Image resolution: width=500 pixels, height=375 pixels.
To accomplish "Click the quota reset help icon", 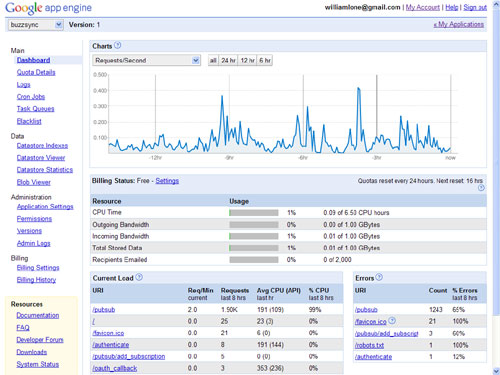I will (x=481, y=188).
